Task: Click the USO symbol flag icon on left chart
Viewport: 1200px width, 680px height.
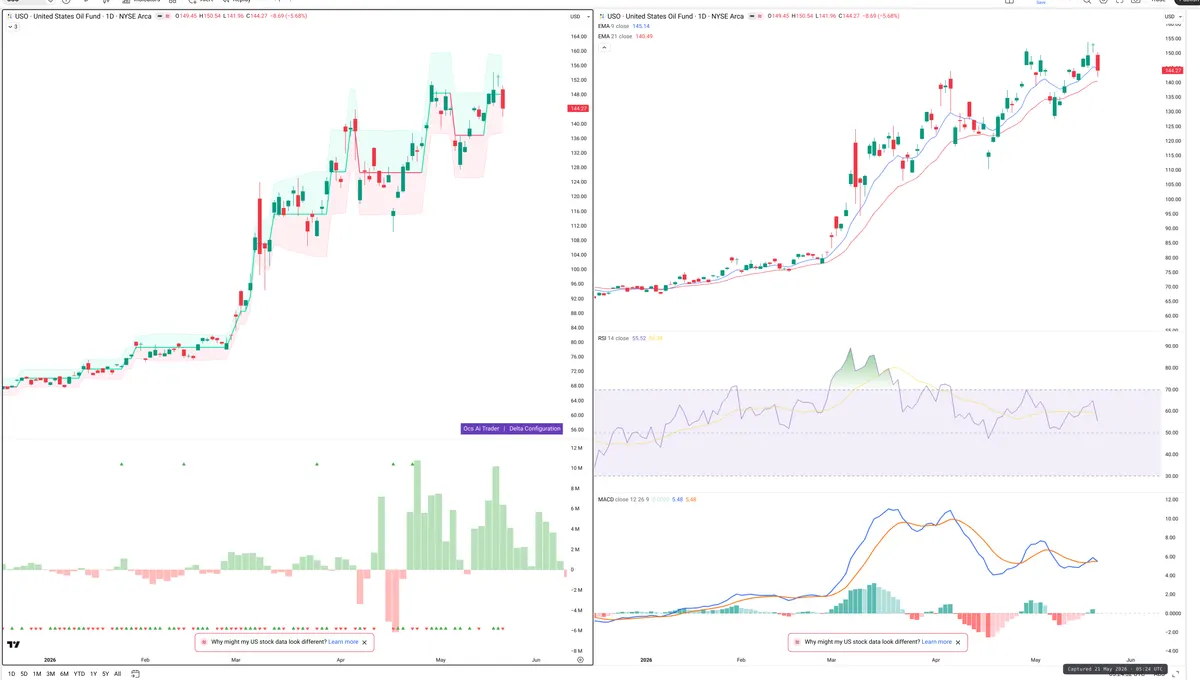Action: [x=10, y=16]
